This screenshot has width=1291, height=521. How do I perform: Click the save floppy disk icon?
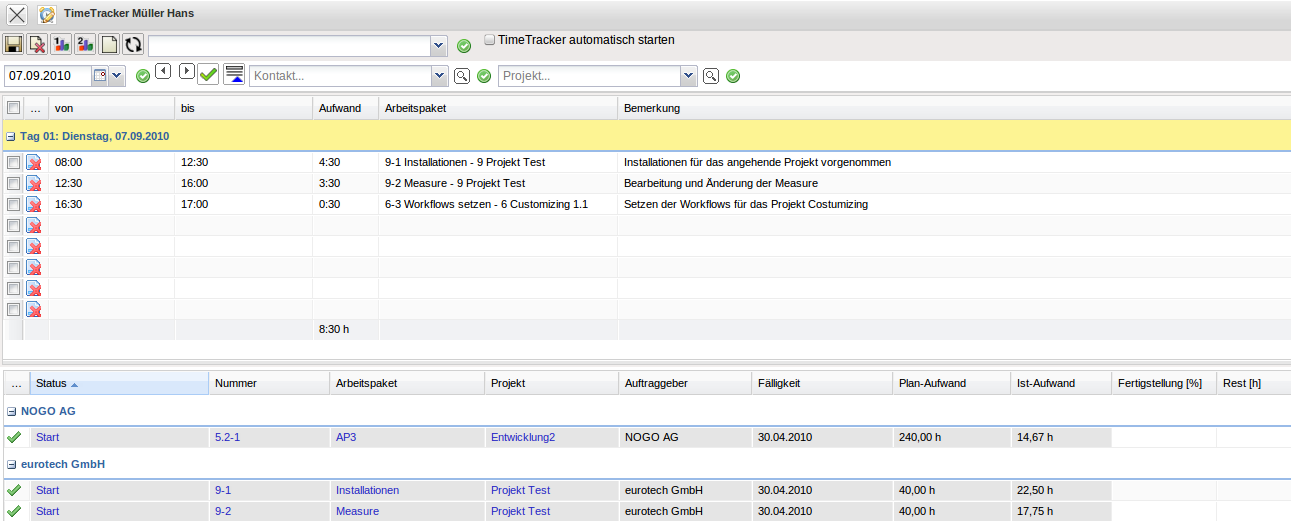[x=13, y=45]
